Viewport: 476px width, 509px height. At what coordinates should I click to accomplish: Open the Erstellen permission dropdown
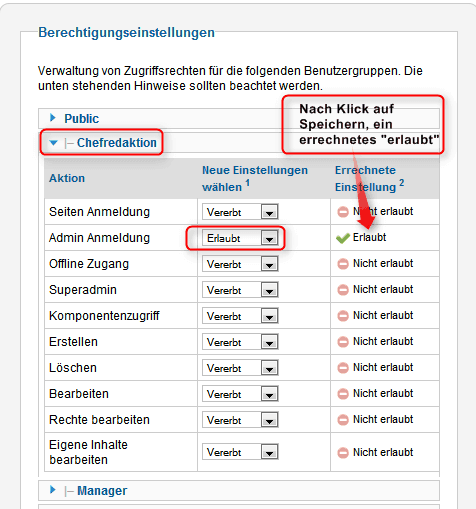tap(240, 342)
